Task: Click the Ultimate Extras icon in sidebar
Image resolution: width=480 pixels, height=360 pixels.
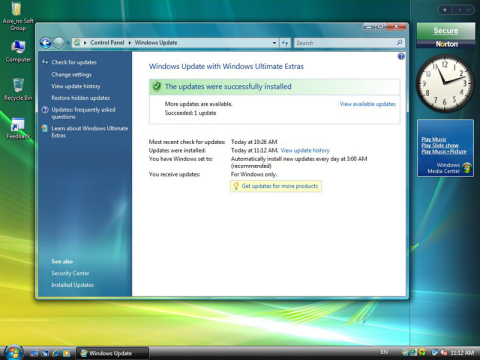Action: [45, 128]
